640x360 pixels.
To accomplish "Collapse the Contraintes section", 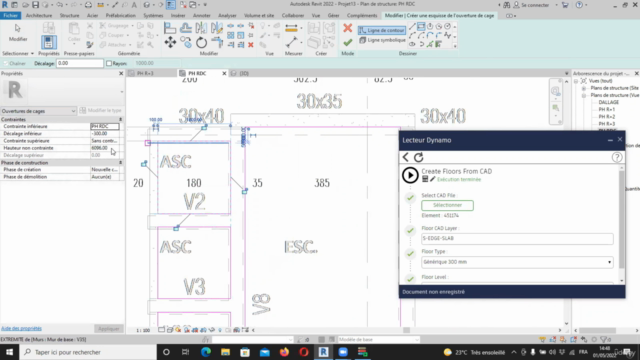I will [x=120, y=120].
